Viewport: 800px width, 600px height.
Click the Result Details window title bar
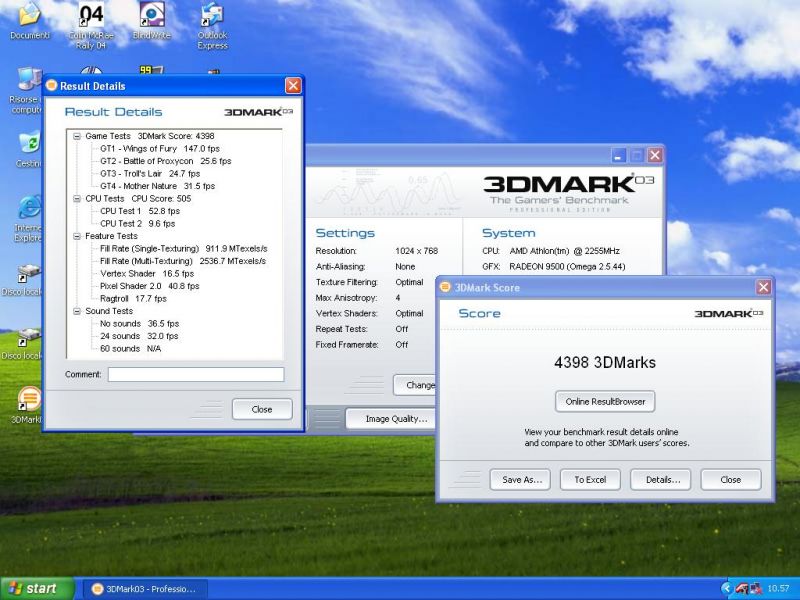pyautogui.click(x=173, y=86)
